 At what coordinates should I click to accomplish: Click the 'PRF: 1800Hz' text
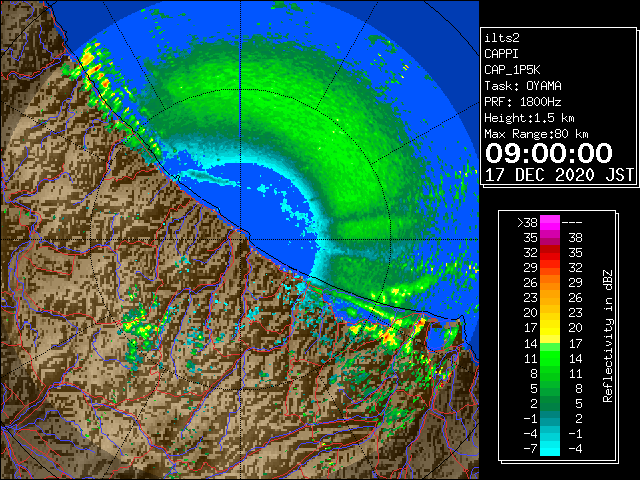point(523,102)
